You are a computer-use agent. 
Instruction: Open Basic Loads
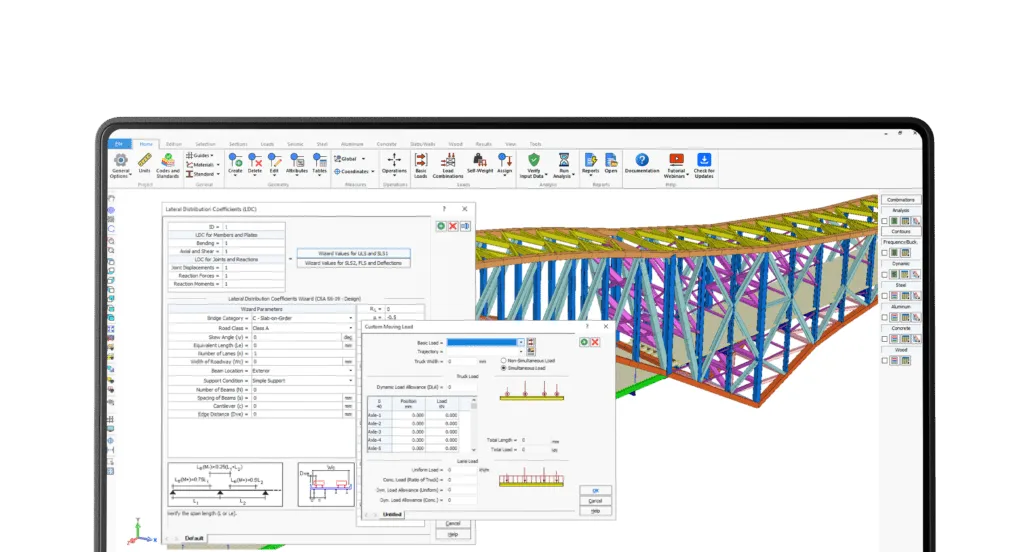click(x=421, y=165)
